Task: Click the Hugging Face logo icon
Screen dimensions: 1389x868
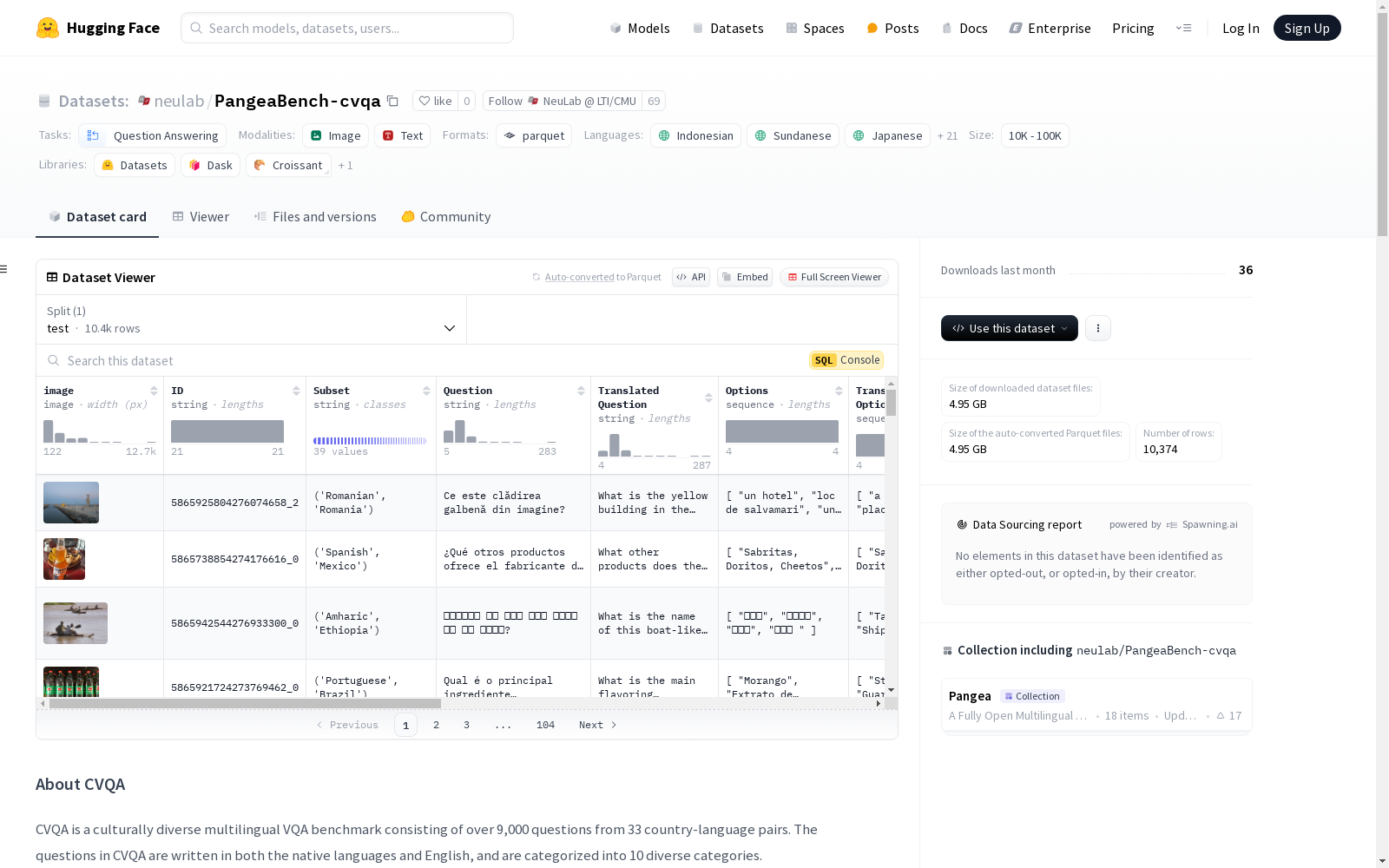Action: coord(48,28)
